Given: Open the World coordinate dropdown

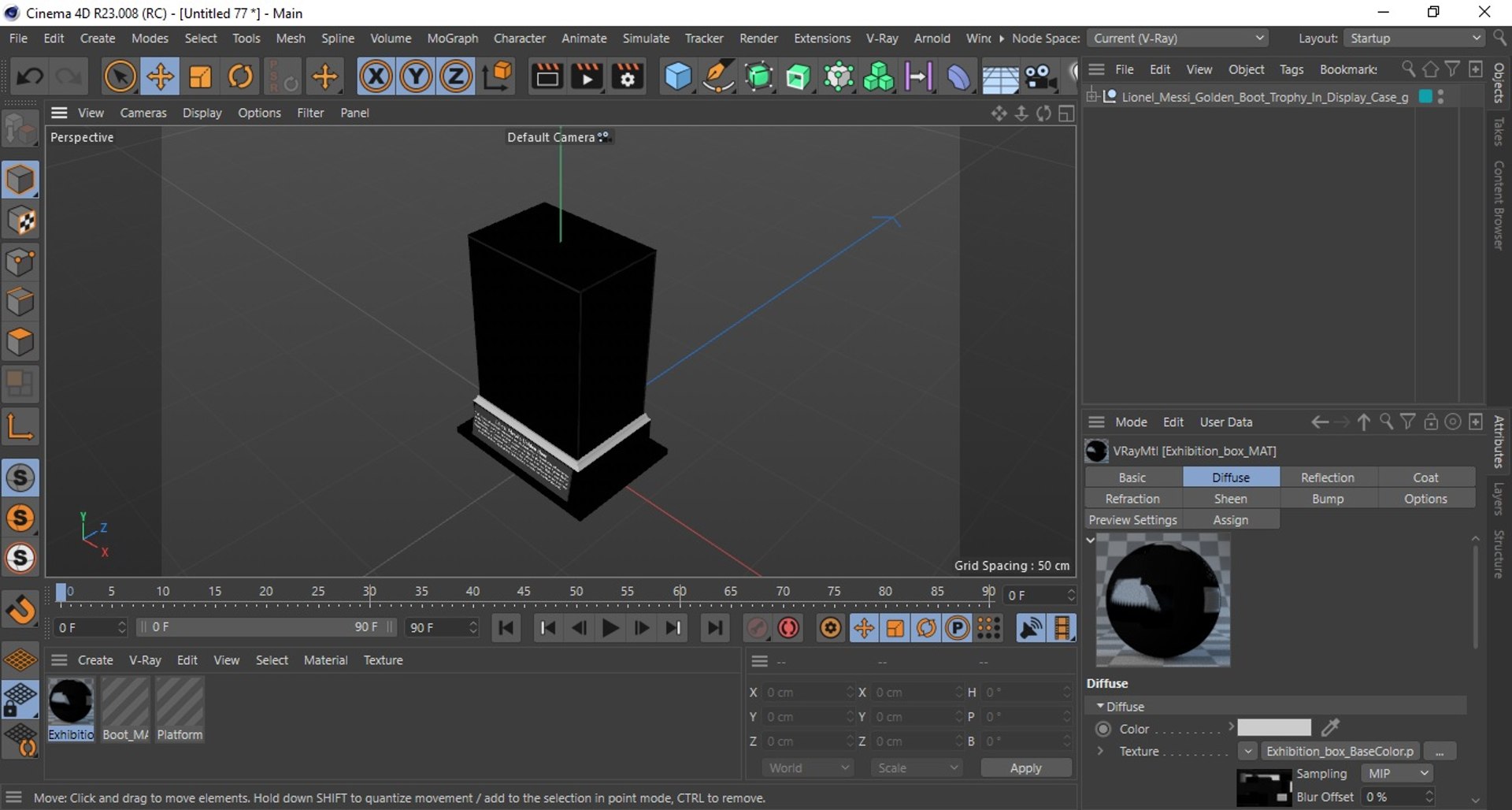Looking at the screenshot, I should (x=808, y=768).
